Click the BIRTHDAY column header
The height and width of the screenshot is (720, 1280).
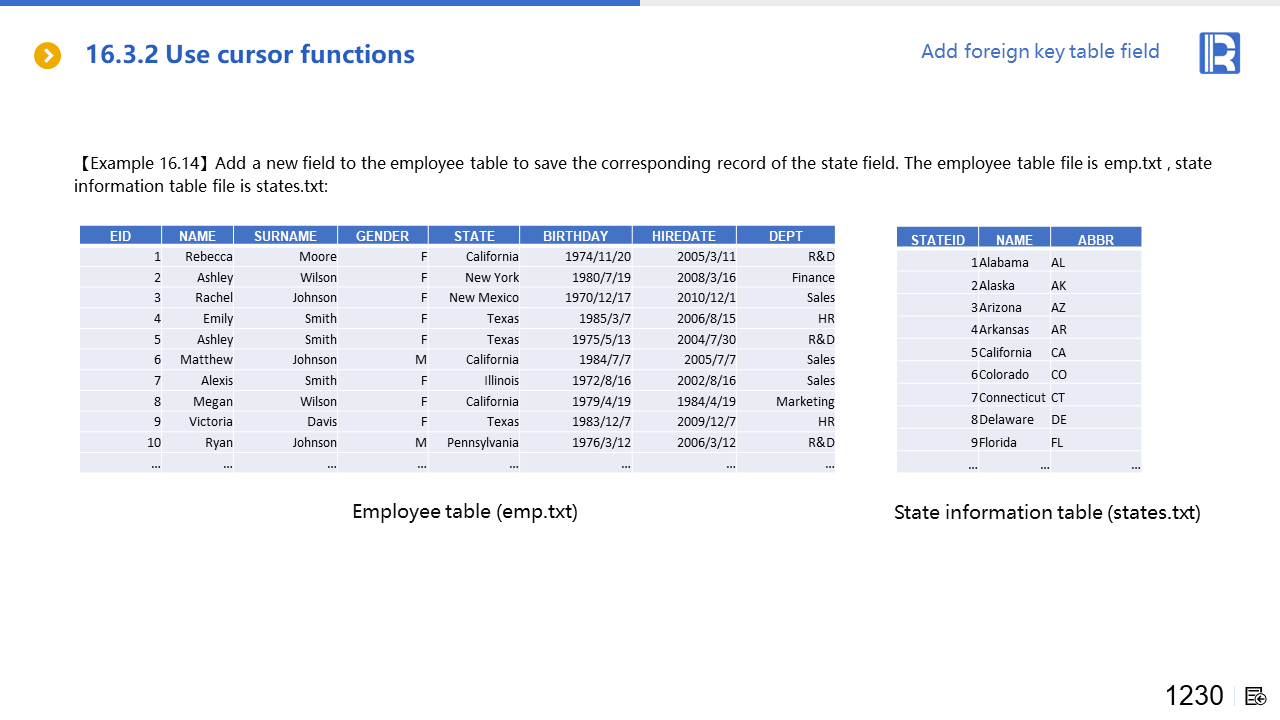click(x=575, y=236)
